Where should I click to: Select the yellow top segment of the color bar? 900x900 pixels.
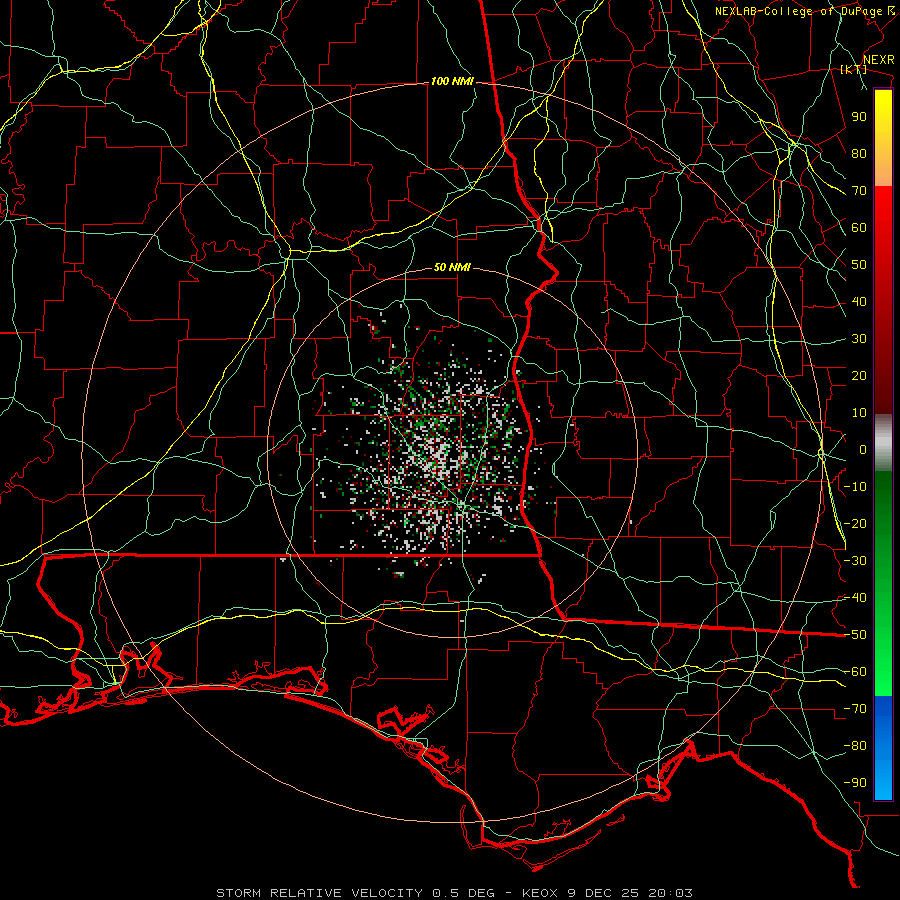click(883, 138)
